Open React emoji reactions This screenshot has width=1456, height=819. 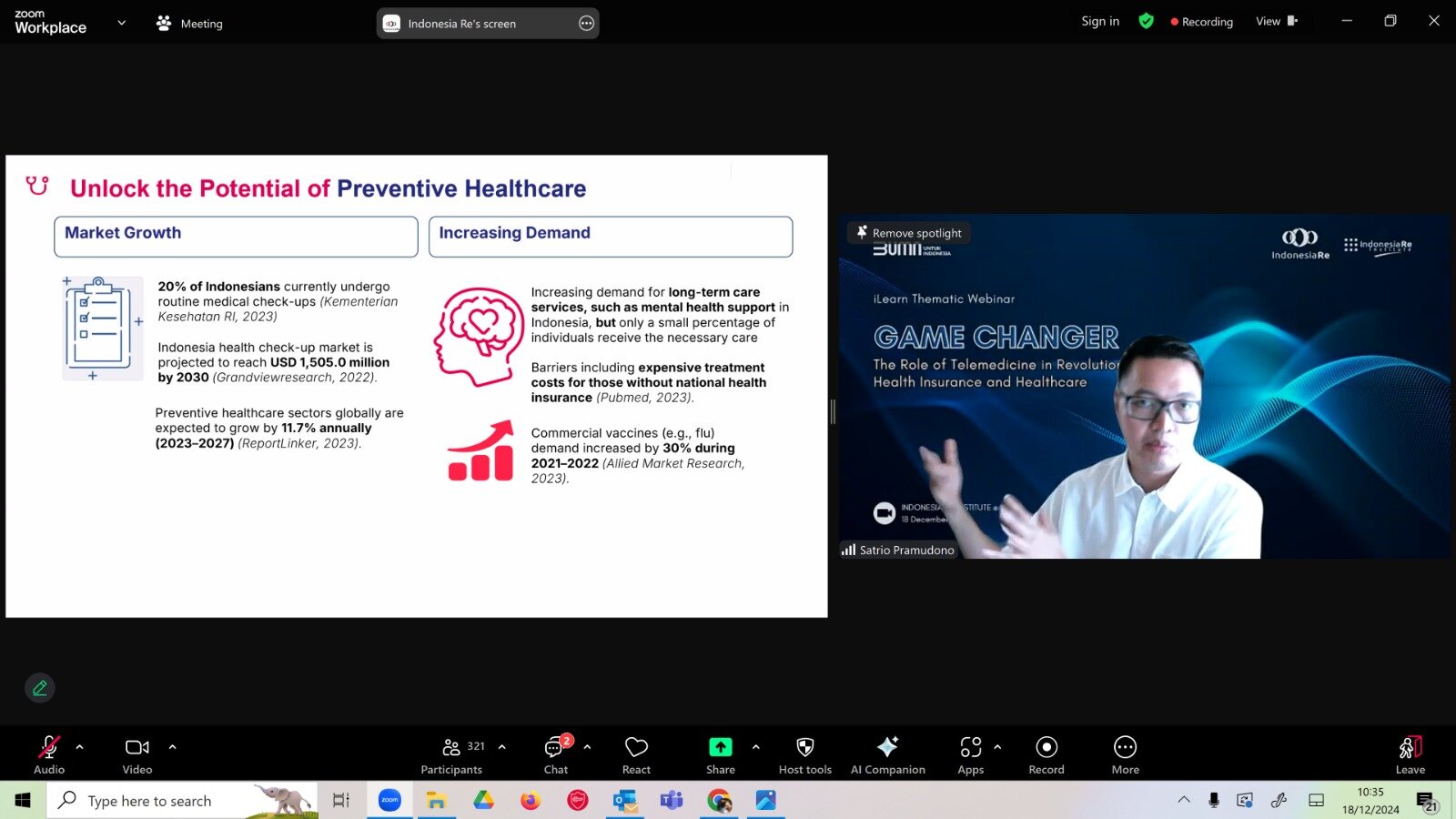click(x=636, y=754)
